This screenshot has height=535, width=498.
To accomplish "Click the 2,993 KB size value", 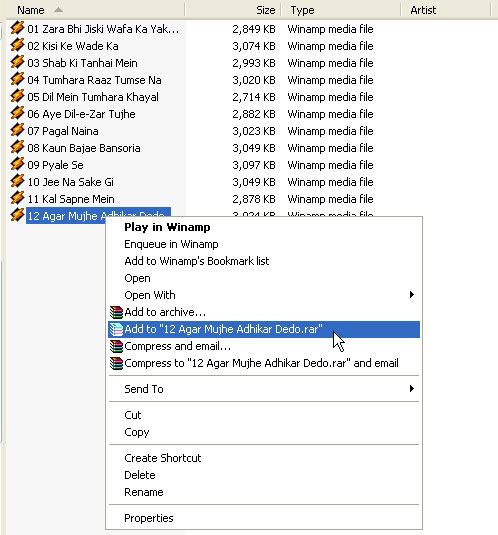I will tap(254, 63).
